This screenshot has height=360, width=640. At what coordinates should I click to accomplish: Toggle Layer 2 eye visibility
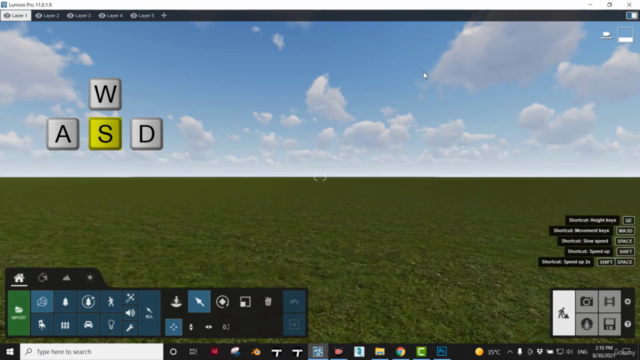[39, 16]
